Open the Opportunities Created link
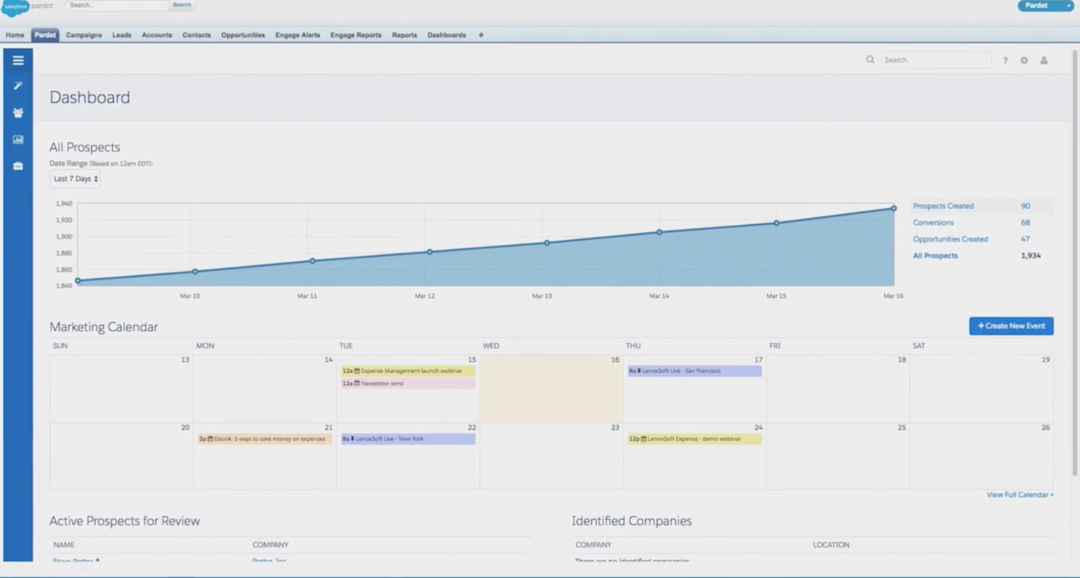 [x=951, y=239]
